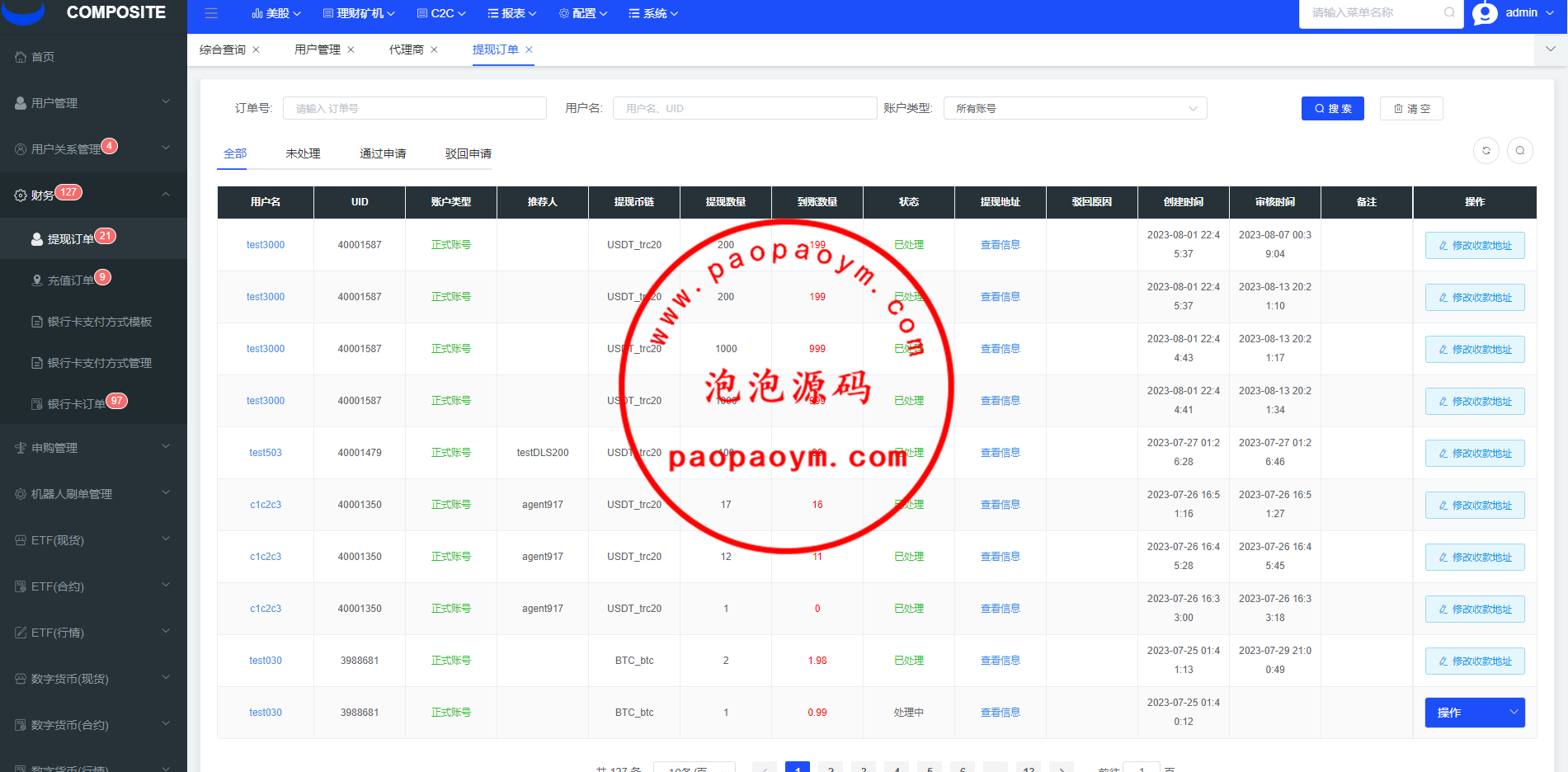Click the ETF(现货) icon in sidebar

point(21,540)
